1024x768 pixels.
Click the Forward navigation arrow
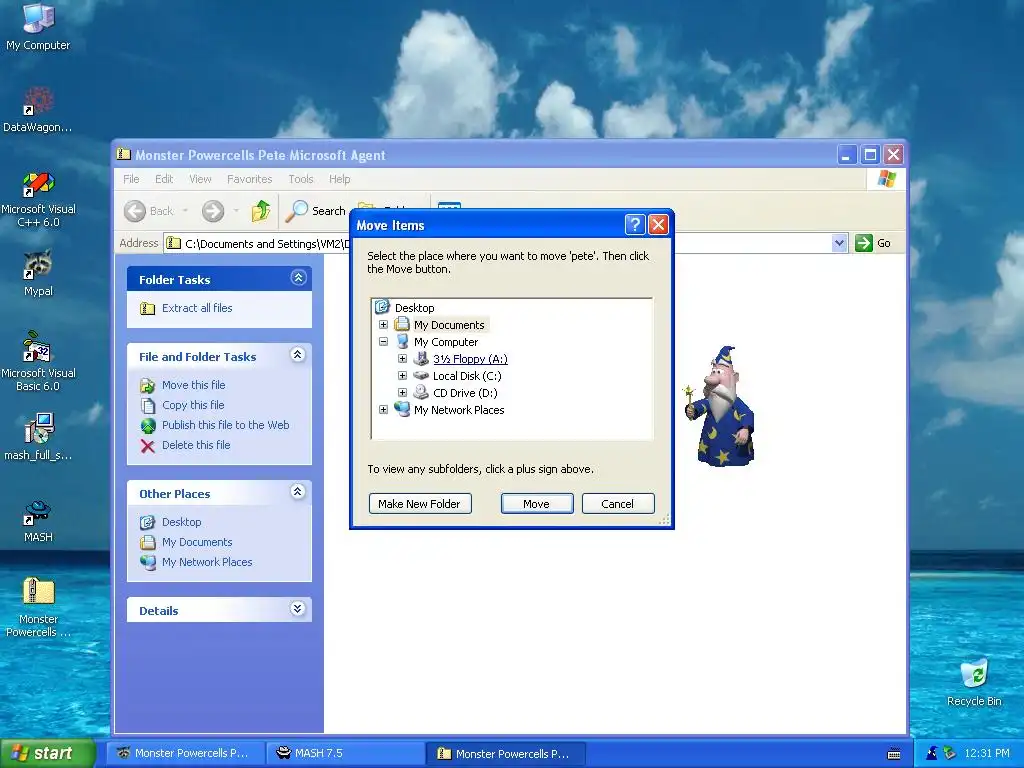(x=213, y=211)
